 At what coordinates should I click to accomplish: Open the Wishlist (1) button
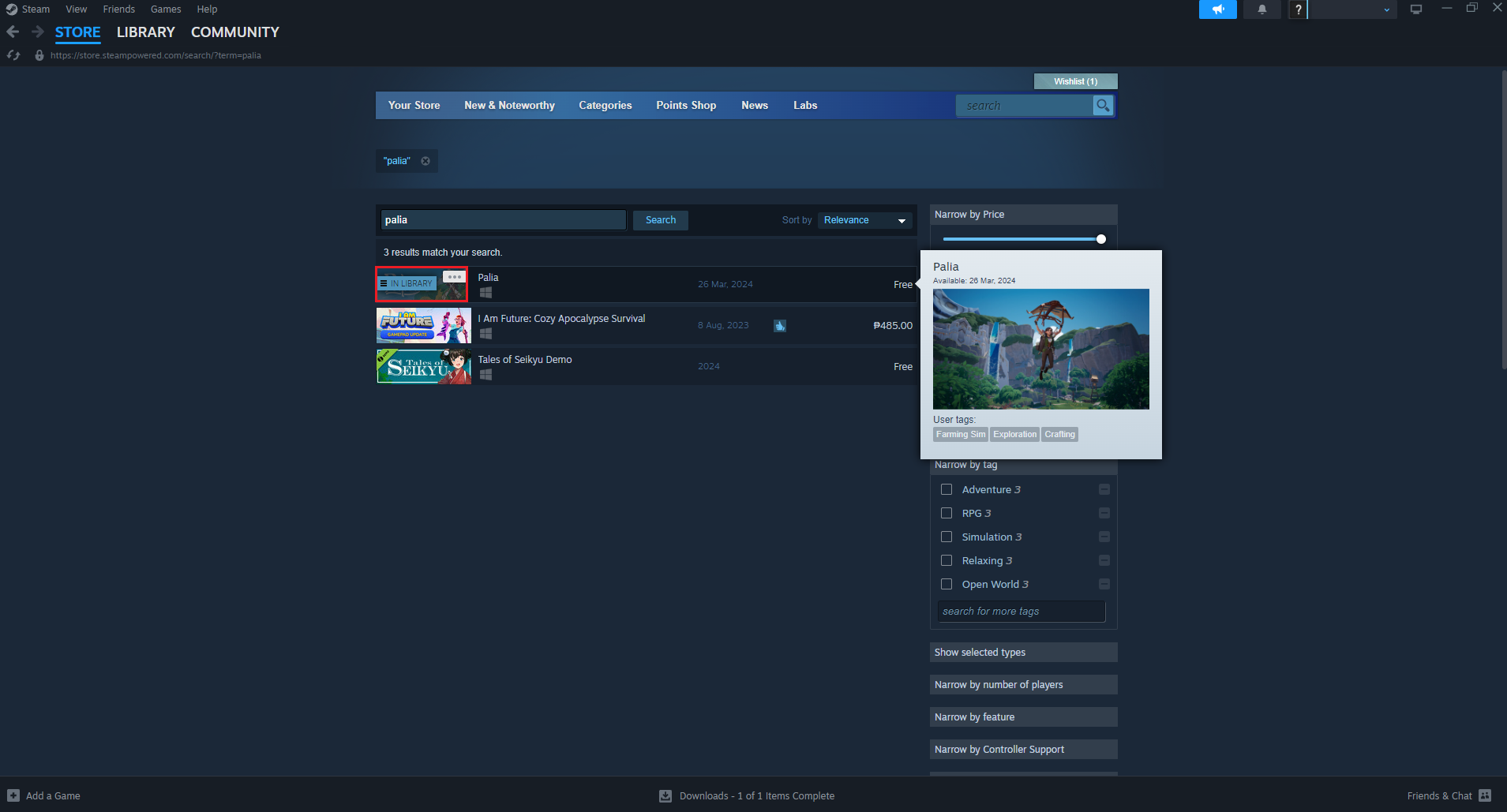pos(1075,81)
